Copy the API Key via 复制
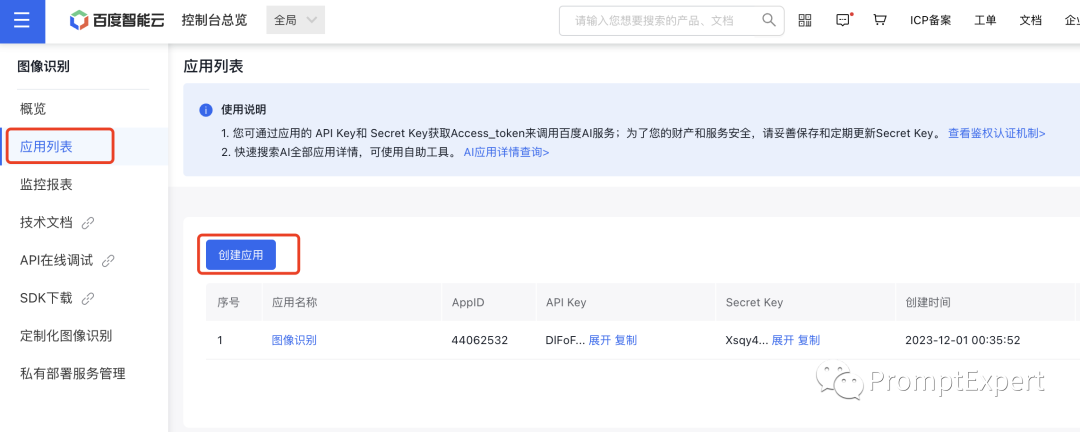This screenshot has height=432, width=1080. click(626, 340)
